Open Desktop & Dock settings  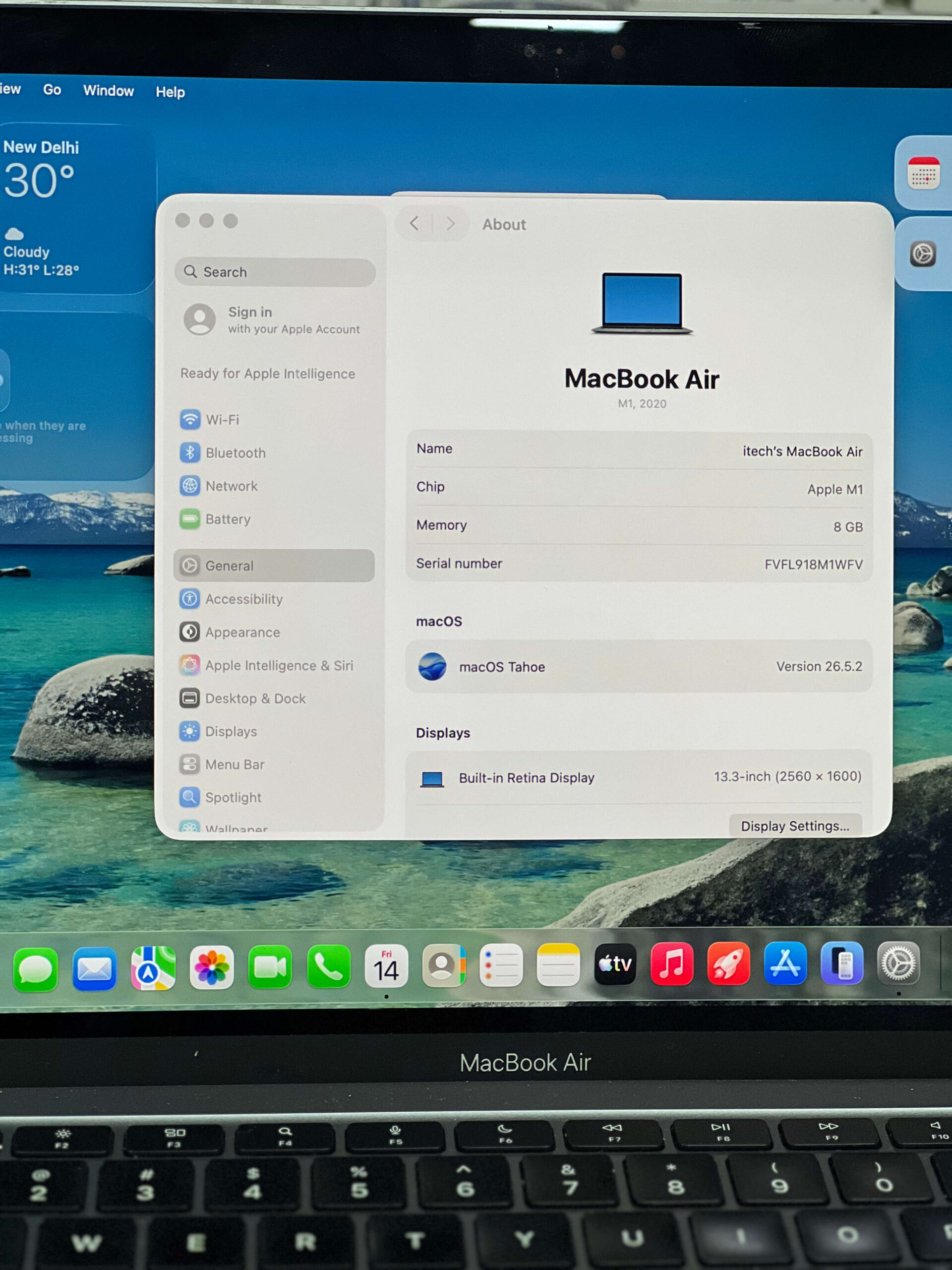tap(274, 698)
